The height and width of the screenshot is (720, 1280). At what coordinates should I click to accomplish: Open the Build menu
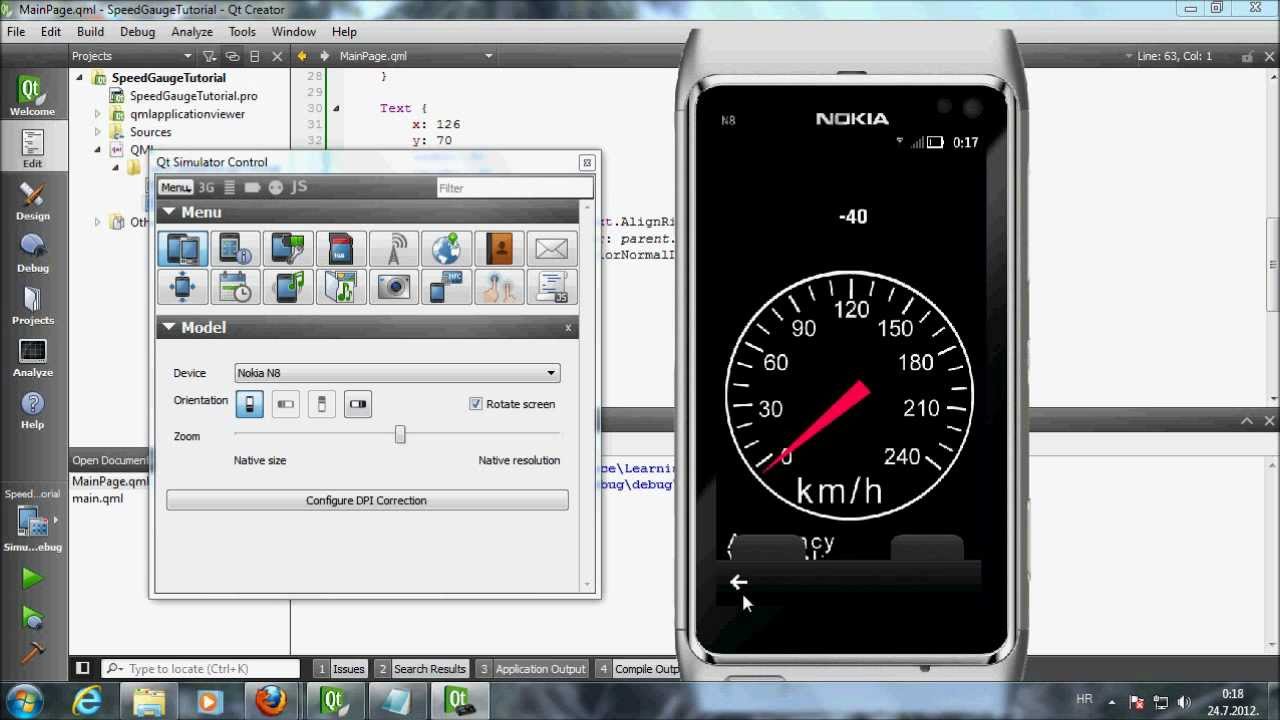[90, 32]
